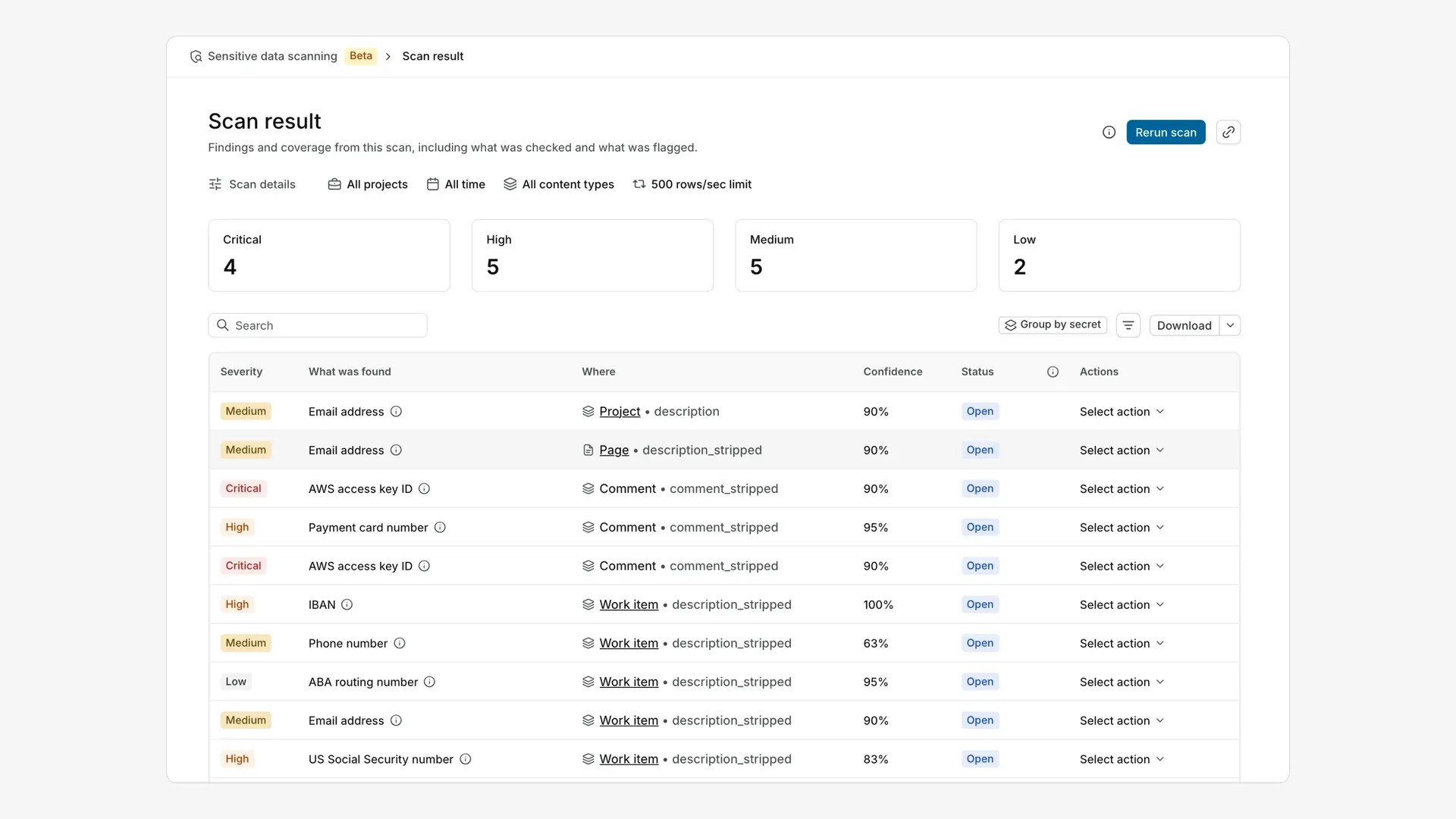Click the Open status on the IBAN row
Screen dimensions: 1456x819
(980, 604)
